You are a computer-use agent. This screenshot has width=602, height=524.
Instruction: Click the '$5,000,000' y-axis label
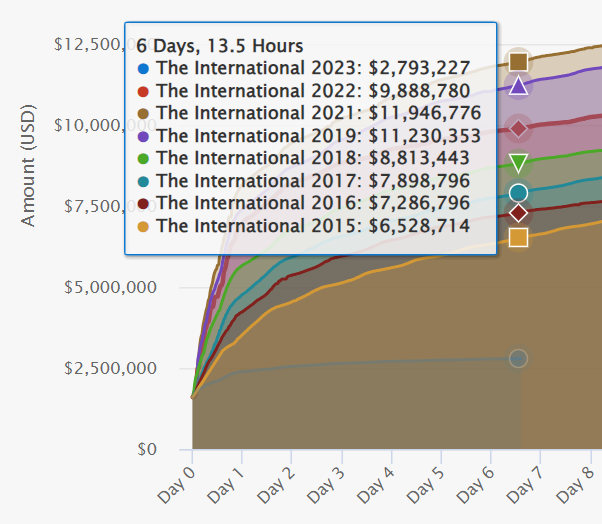110,287
